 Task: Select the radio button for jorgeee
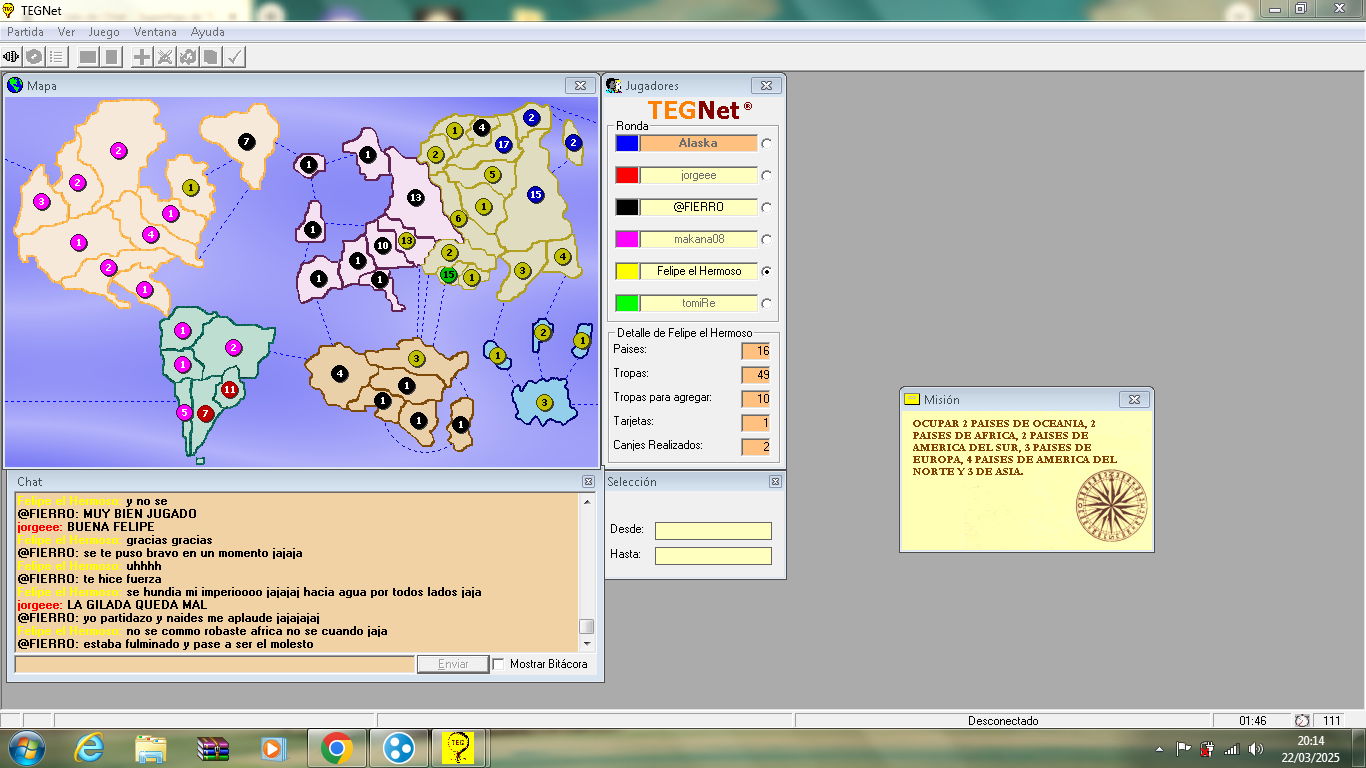(x=767, y=175)
